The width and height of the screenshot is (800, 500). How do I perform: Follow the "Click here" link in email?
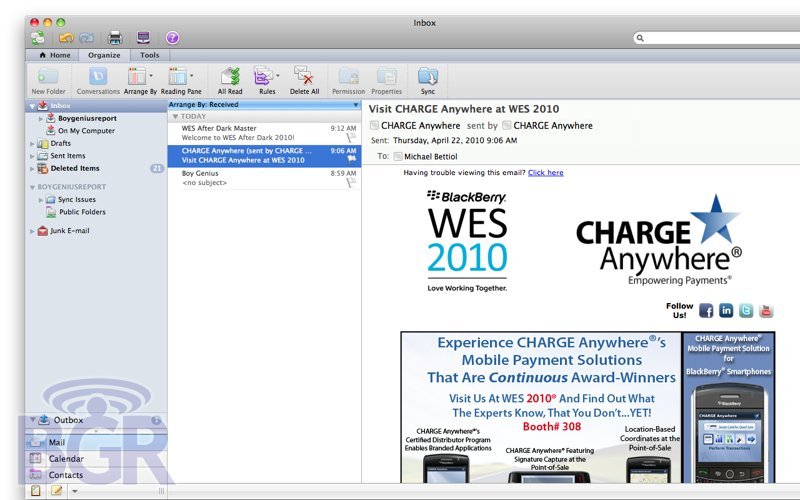point(545,172)
